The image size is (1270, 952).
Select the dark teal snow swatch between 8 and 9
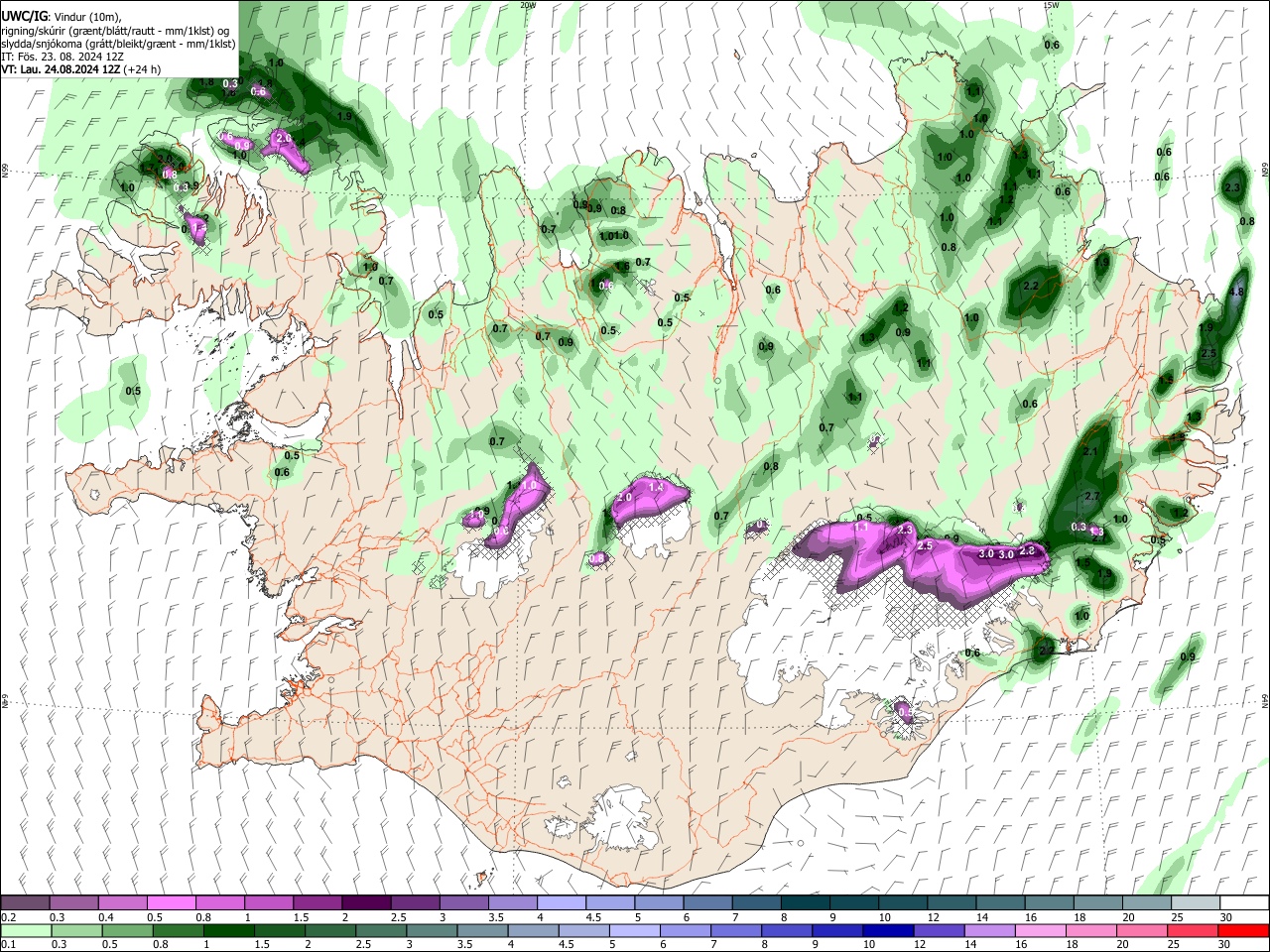[x=806, y=902]
